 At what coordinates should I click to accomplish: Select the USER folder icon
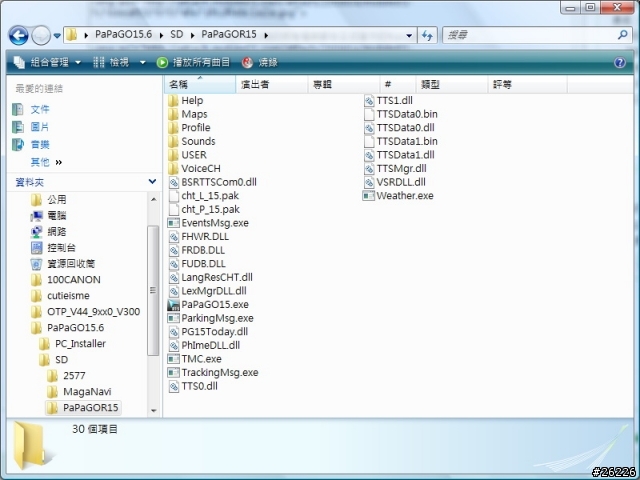click(173, 155)
